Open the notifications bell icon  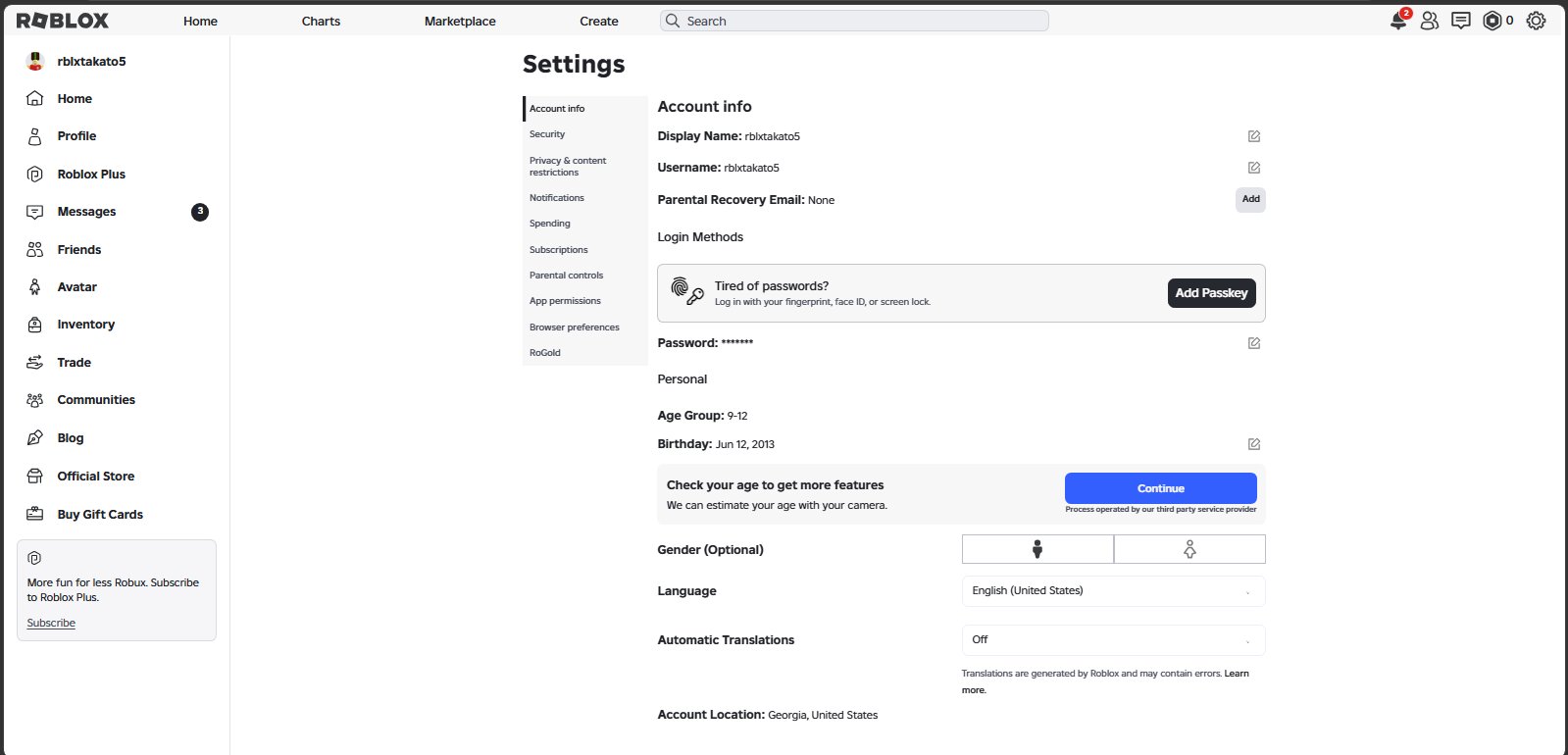(1398, 21)
